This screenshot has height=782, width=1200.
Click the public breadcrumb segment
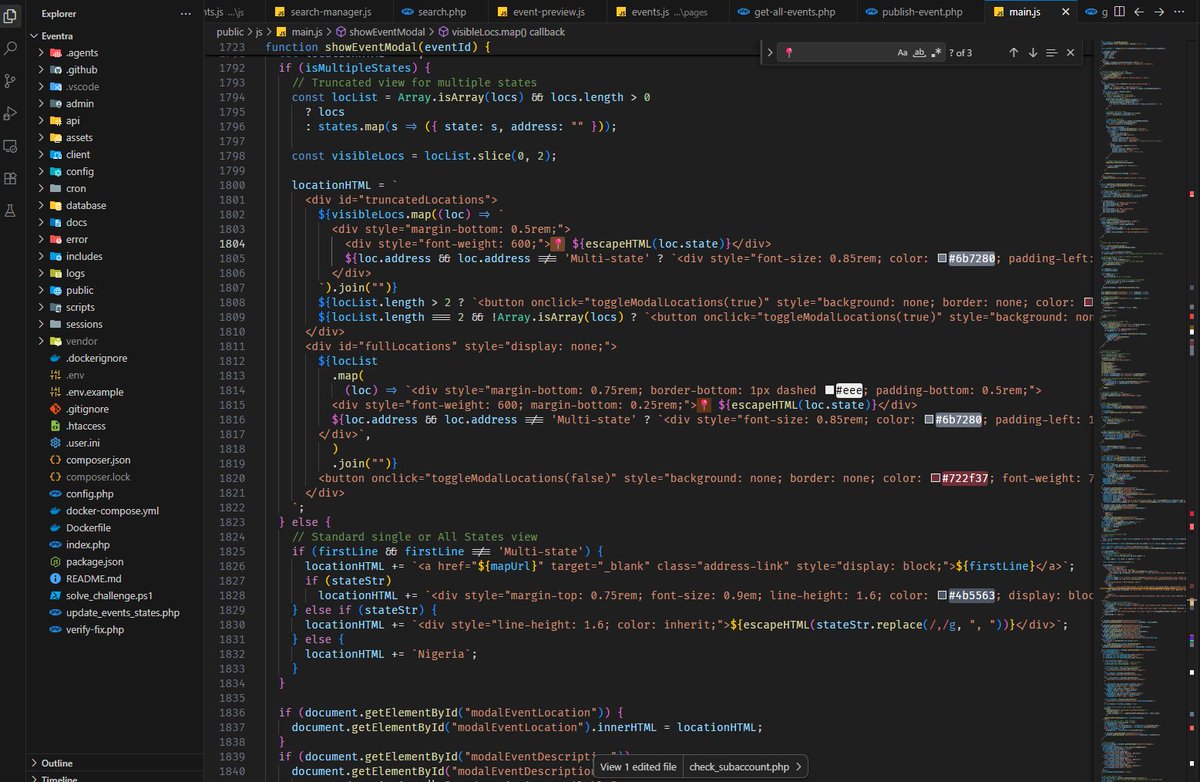230,32
